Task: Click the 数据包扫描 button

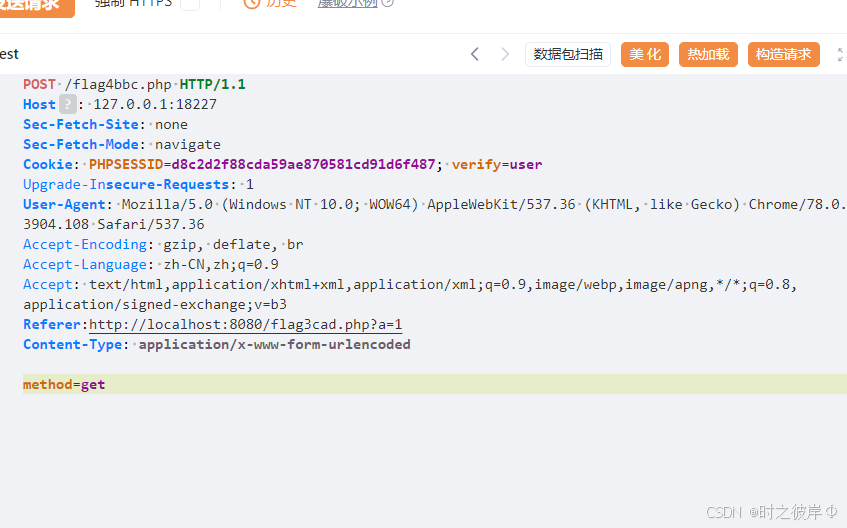Action: 568,54
